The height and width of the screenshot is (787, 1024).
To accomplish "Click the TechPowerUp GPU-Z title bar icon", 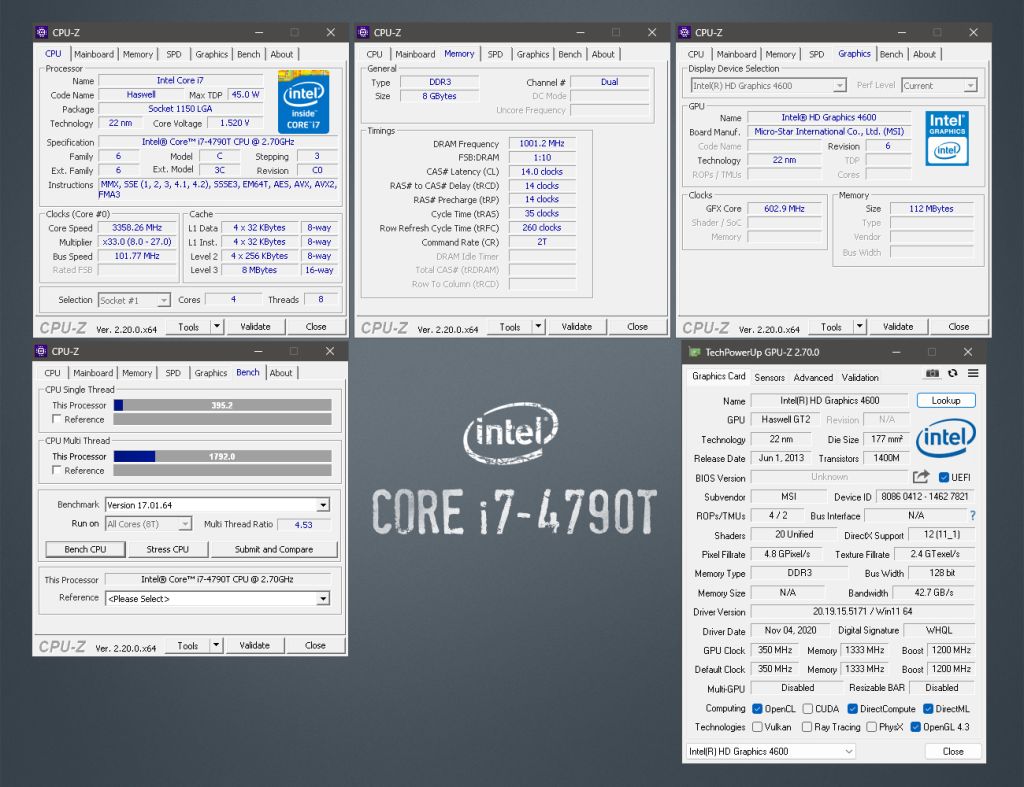I will (694, 352).
